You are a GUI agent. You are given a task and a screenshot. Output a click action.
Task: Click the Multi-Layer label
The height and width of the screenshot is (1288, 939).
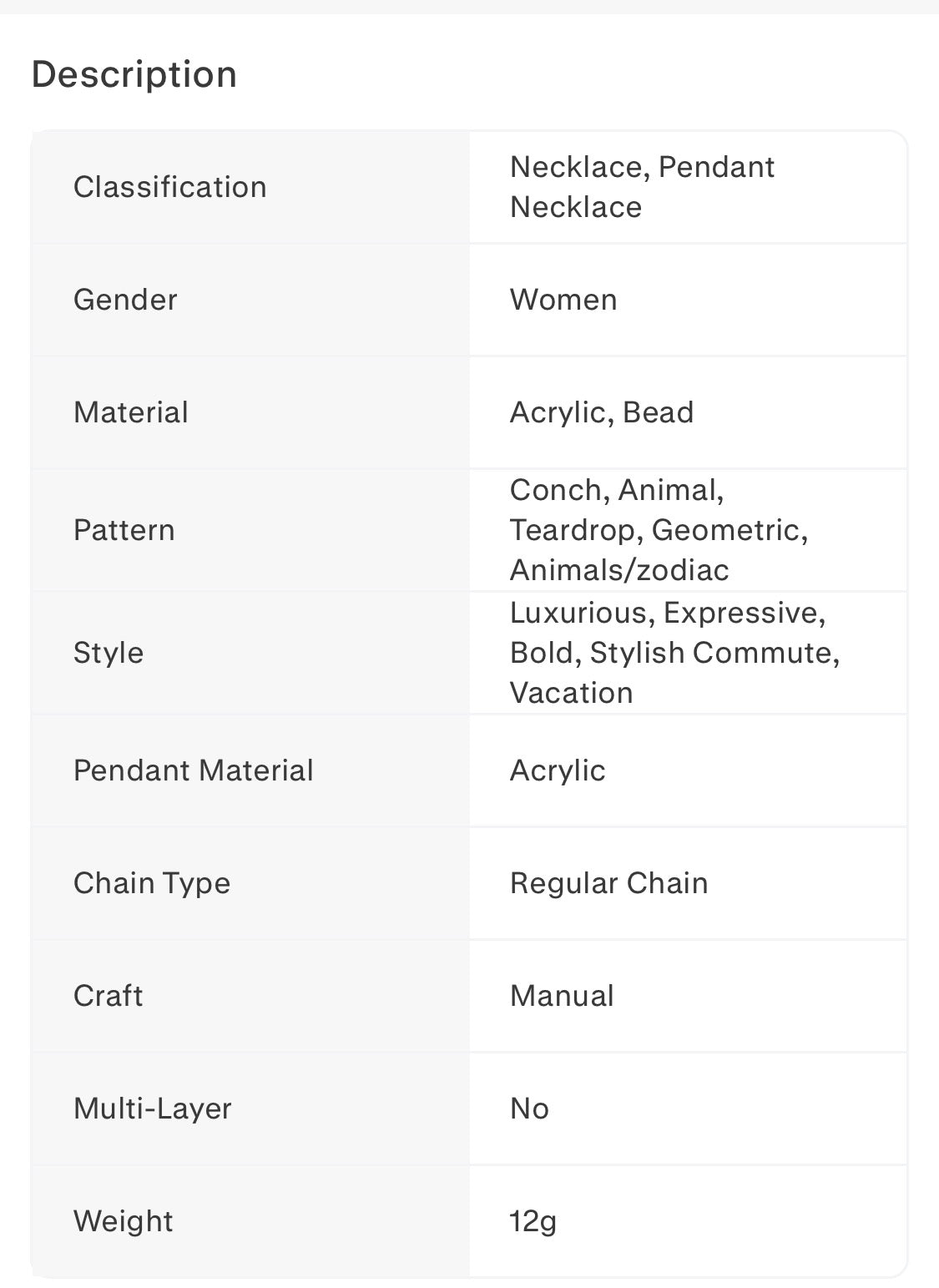coord(153,1109)
